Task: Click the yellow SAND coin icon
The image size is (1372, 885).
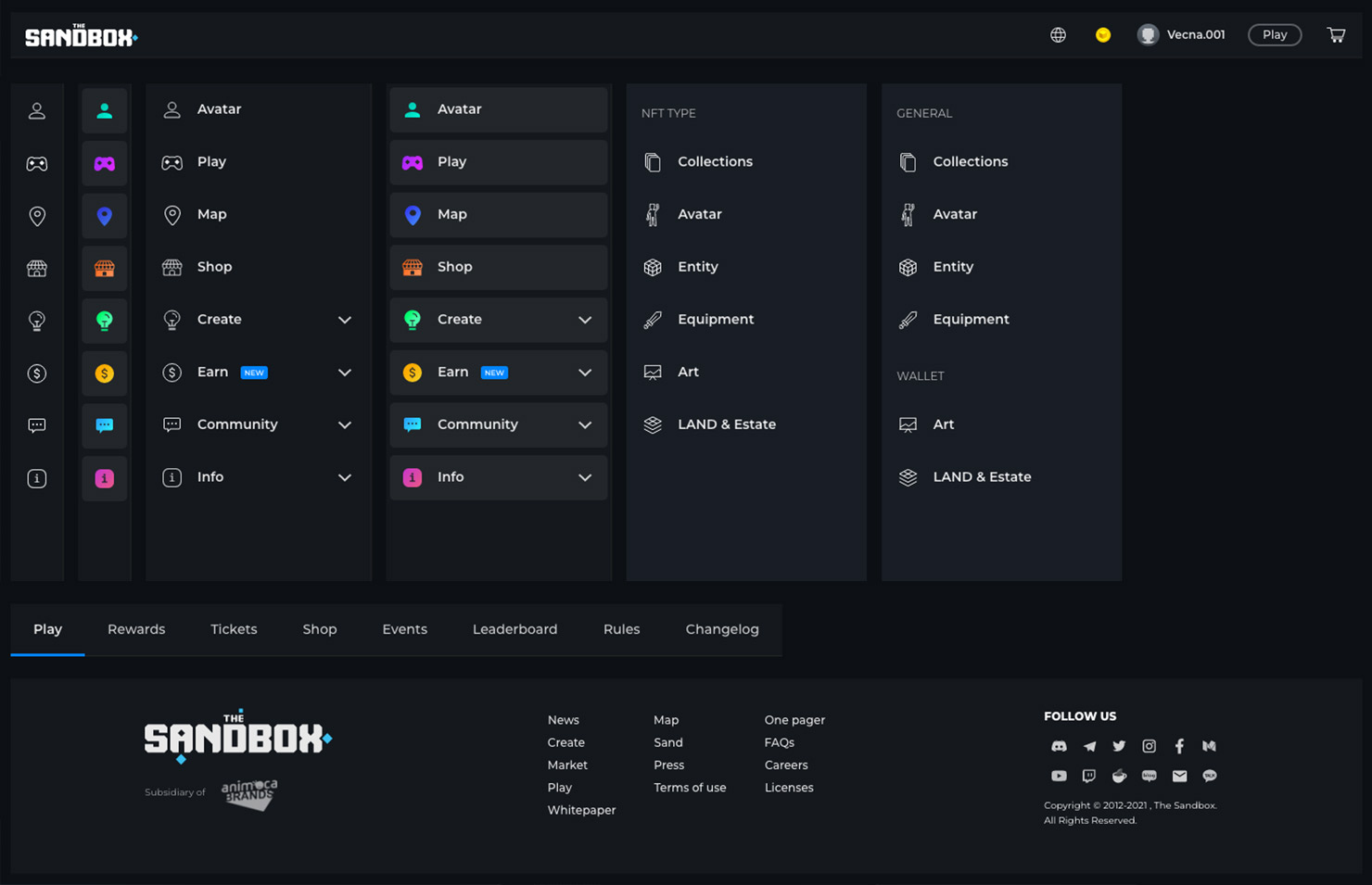Action: pyautogui.click(x=1102, y=35)
